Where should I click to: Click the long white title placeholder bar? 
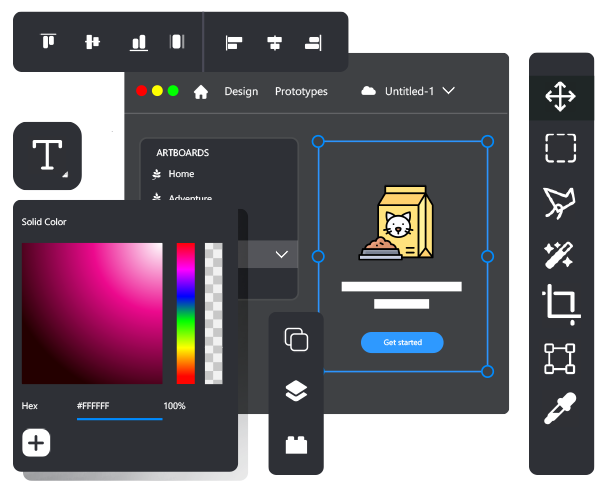pyautogui.click(x=401, y=287)
